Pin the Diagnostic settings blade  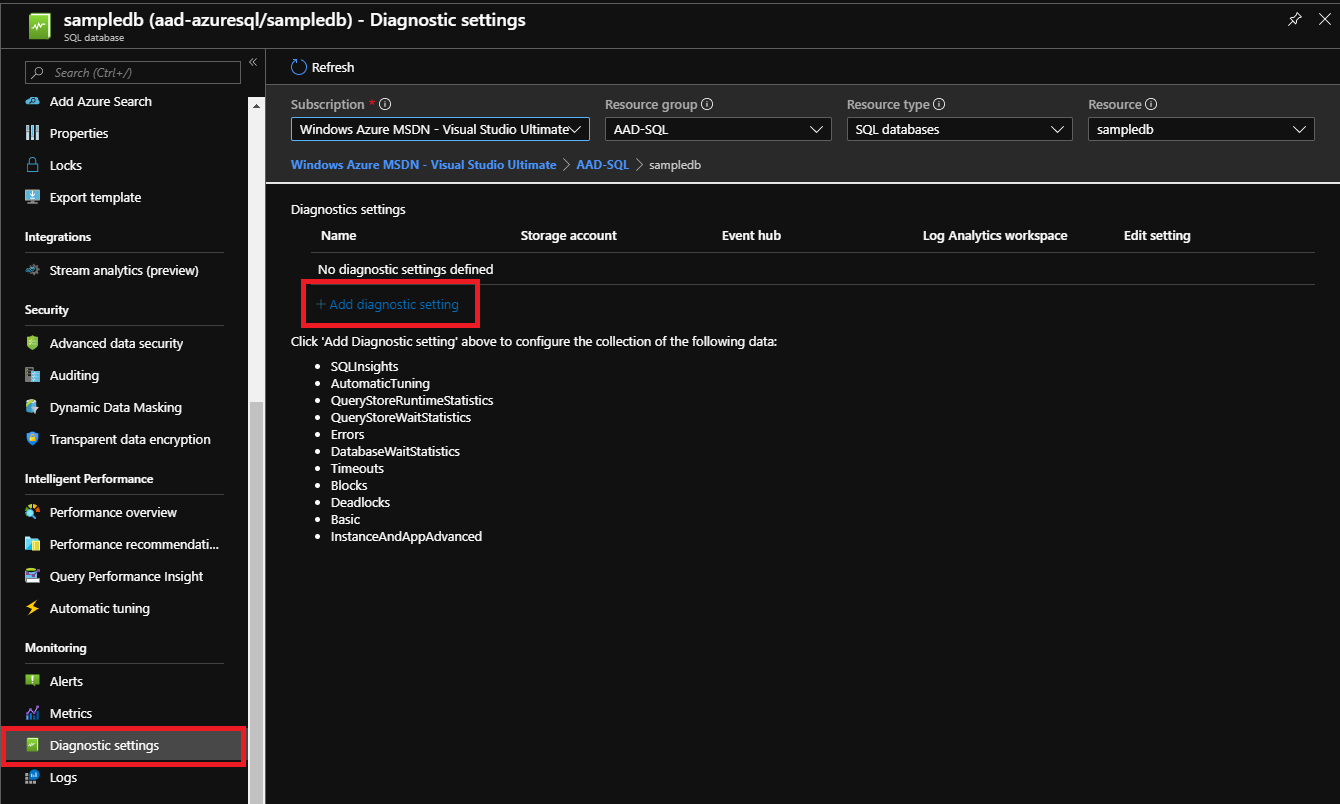tap(1294, 18)
